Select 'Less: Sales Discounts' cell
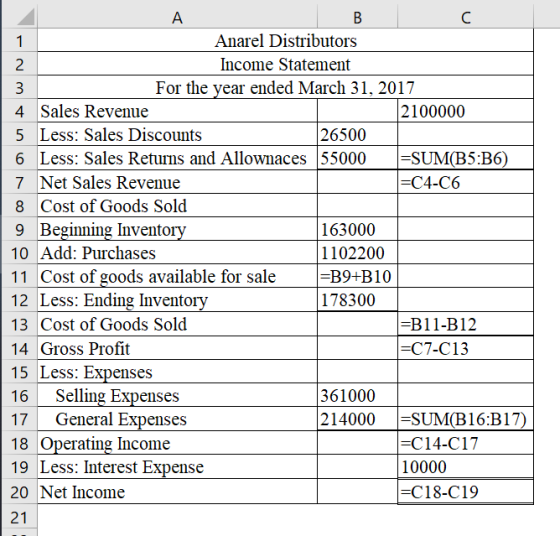The image size is (560, 536). (178, 135)
